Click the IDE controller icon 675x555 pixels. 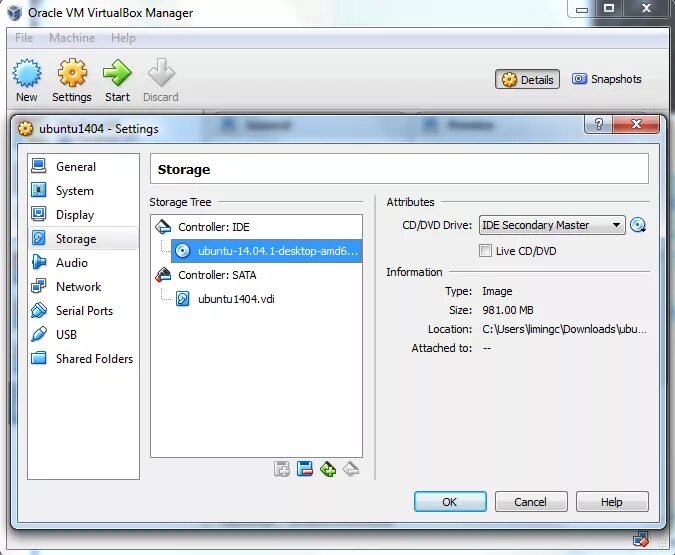point(163,226)
